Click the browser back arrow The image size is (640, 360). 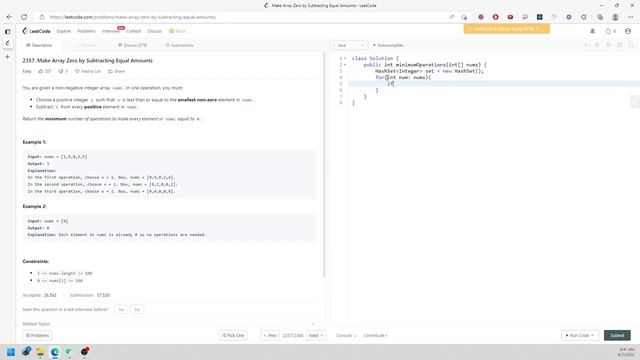point(9,17)
